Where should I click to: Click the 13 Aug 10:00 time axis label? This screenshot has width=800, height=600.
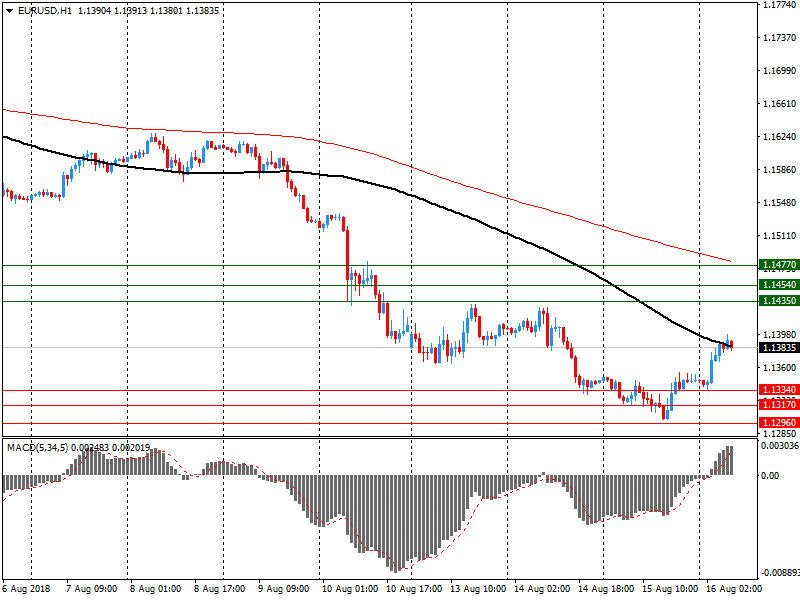(x=478, y=589)
